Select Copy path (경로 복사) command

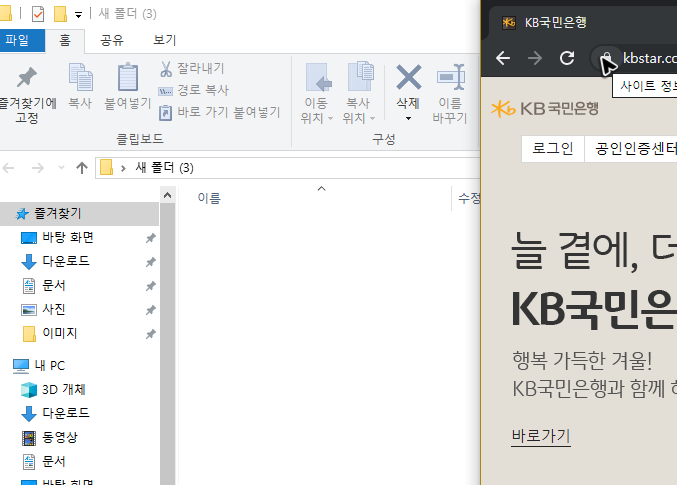tap(193, 90)
